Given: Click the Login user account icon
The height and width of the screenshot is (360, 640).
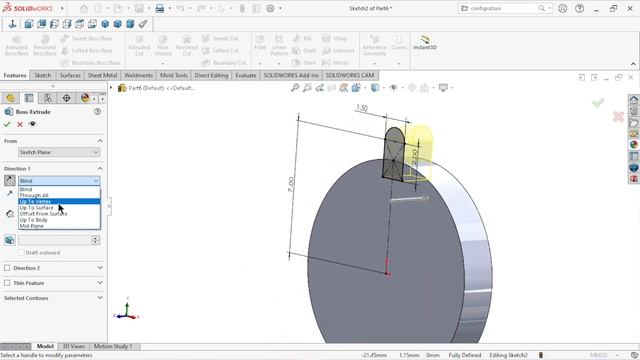Looking at the screenshot, I should tap(562, 8).
